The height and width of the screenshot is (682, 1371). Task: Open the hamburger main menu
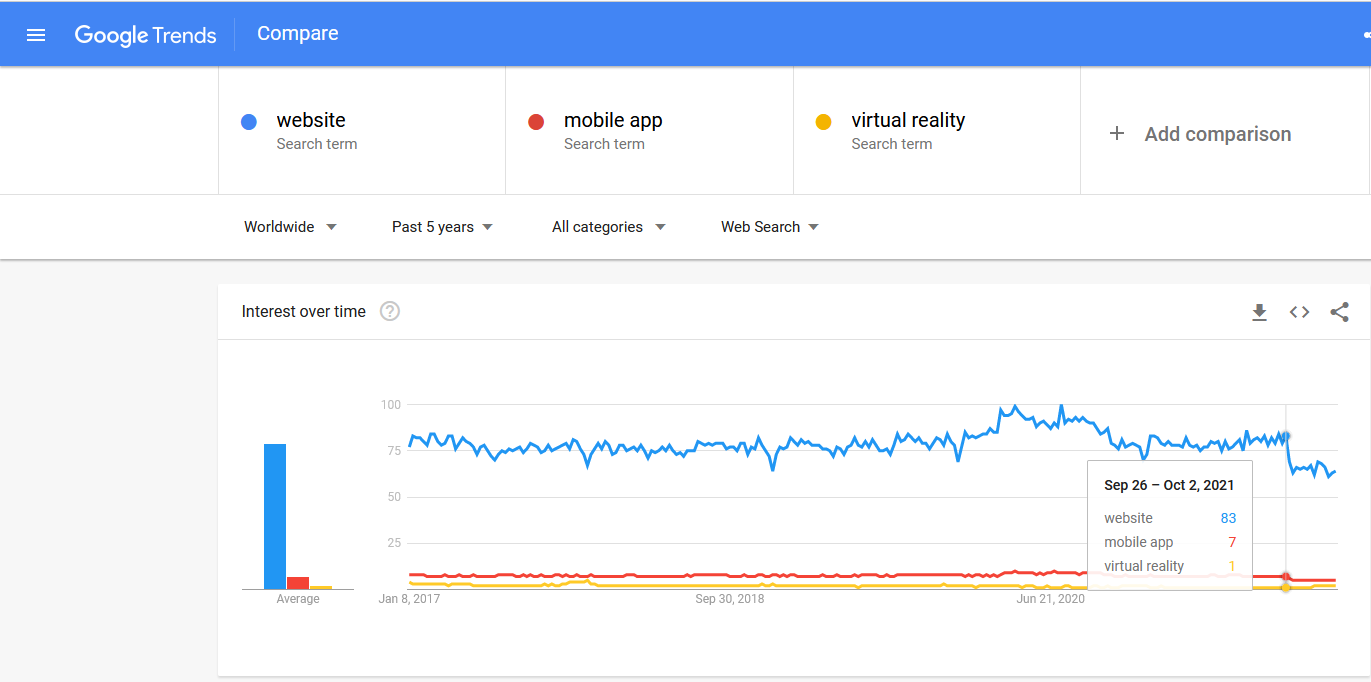[36, 35]
